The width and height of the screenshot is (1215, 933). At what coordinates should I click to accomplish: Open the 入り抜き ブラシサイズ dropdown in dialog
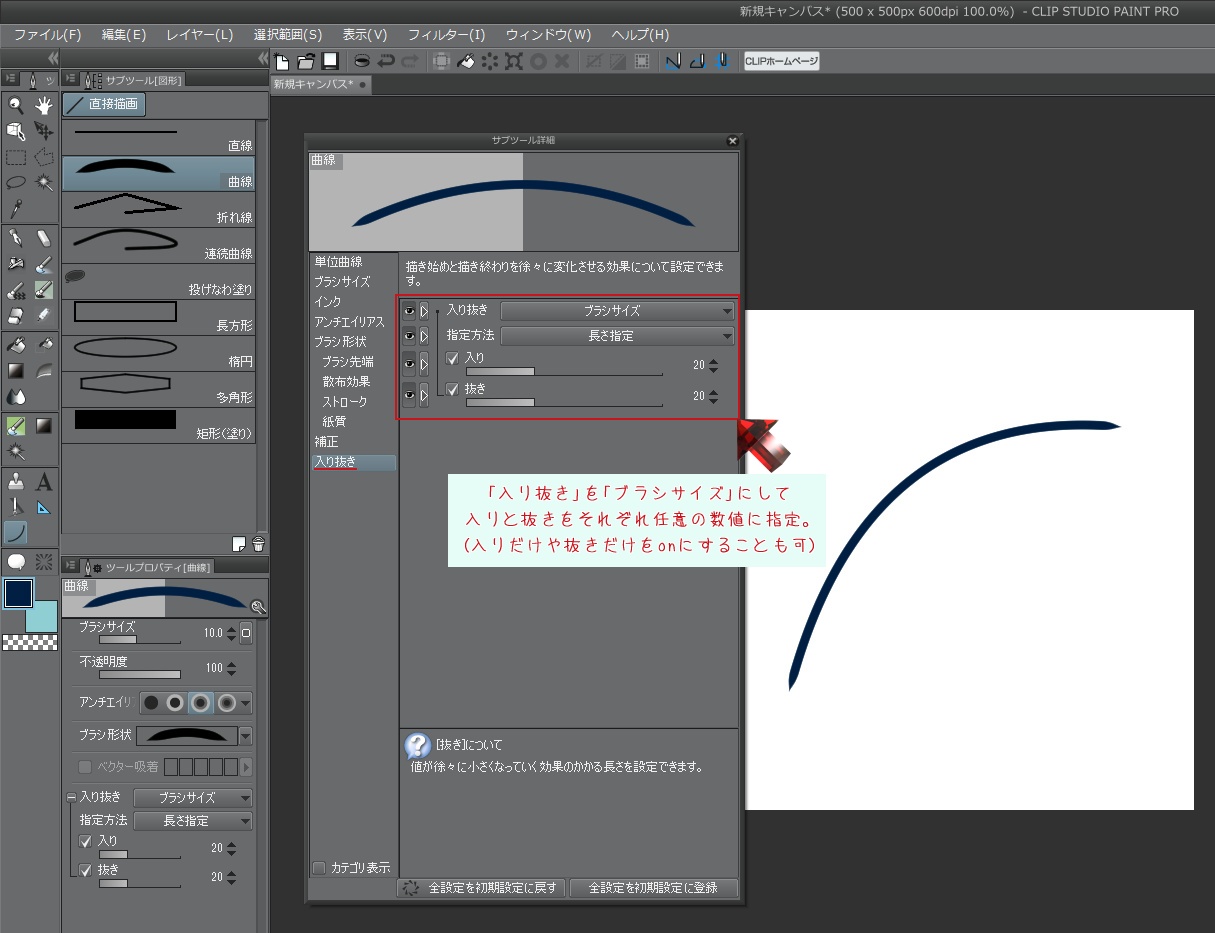tap(617, 311)
